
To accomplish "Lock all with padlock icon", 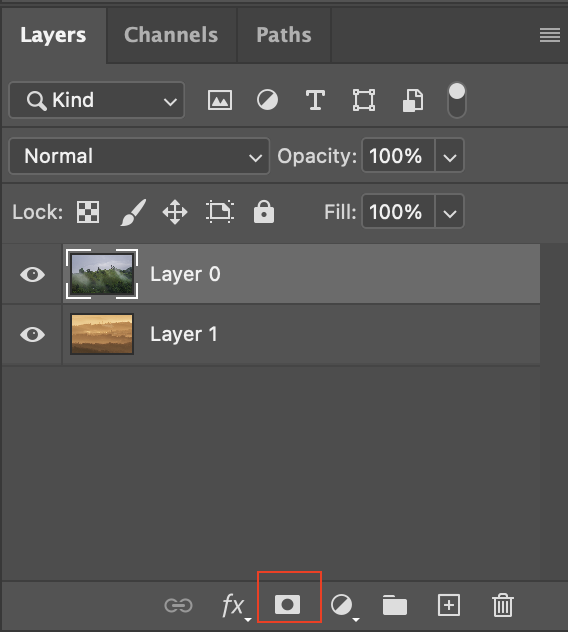I will point(264,212).
